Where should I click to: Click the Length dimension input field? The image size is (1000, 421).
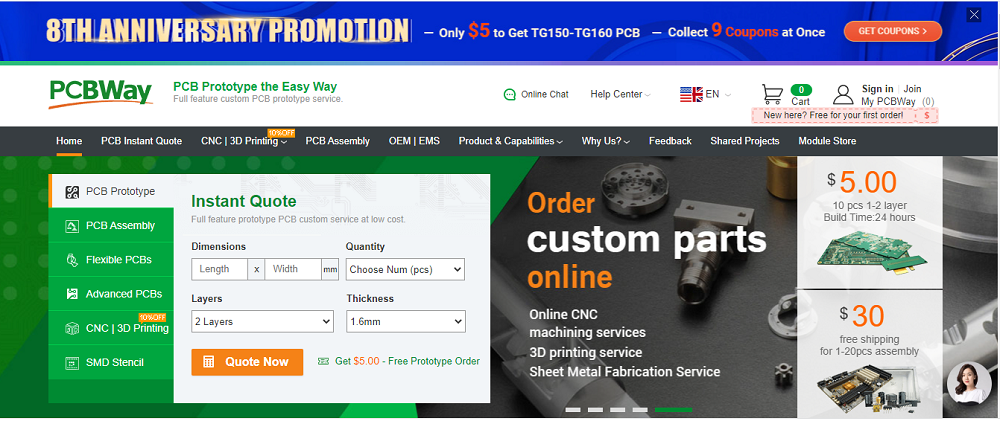(219, 269)
